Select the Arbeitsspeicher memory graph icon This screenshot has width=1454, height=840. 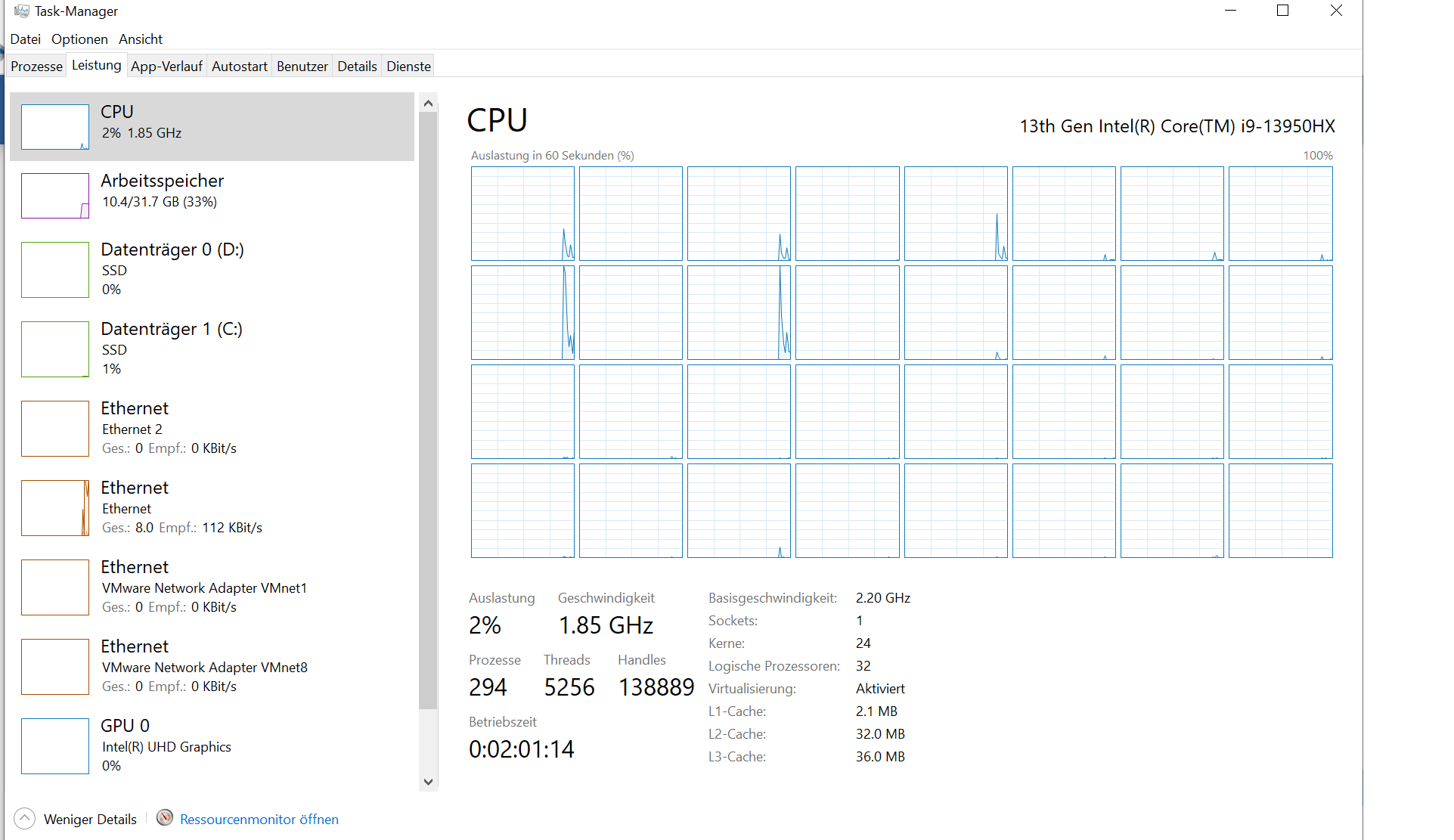[x=55, y=196]
